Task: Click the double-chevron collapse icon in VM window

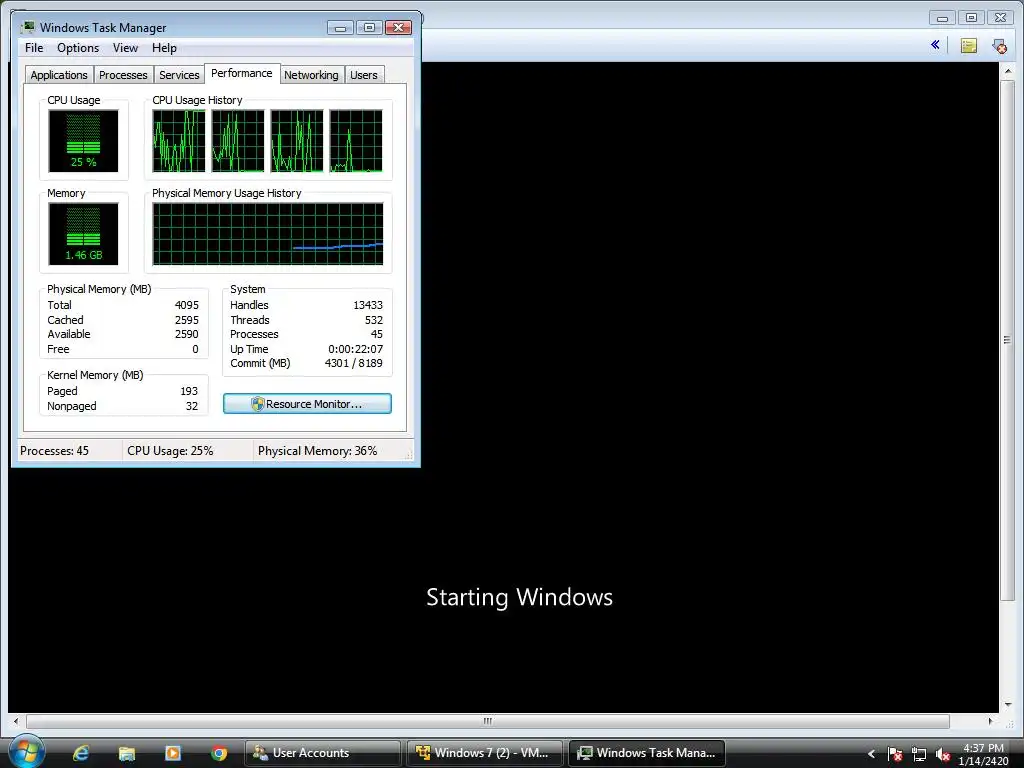Action: [935, 44]
